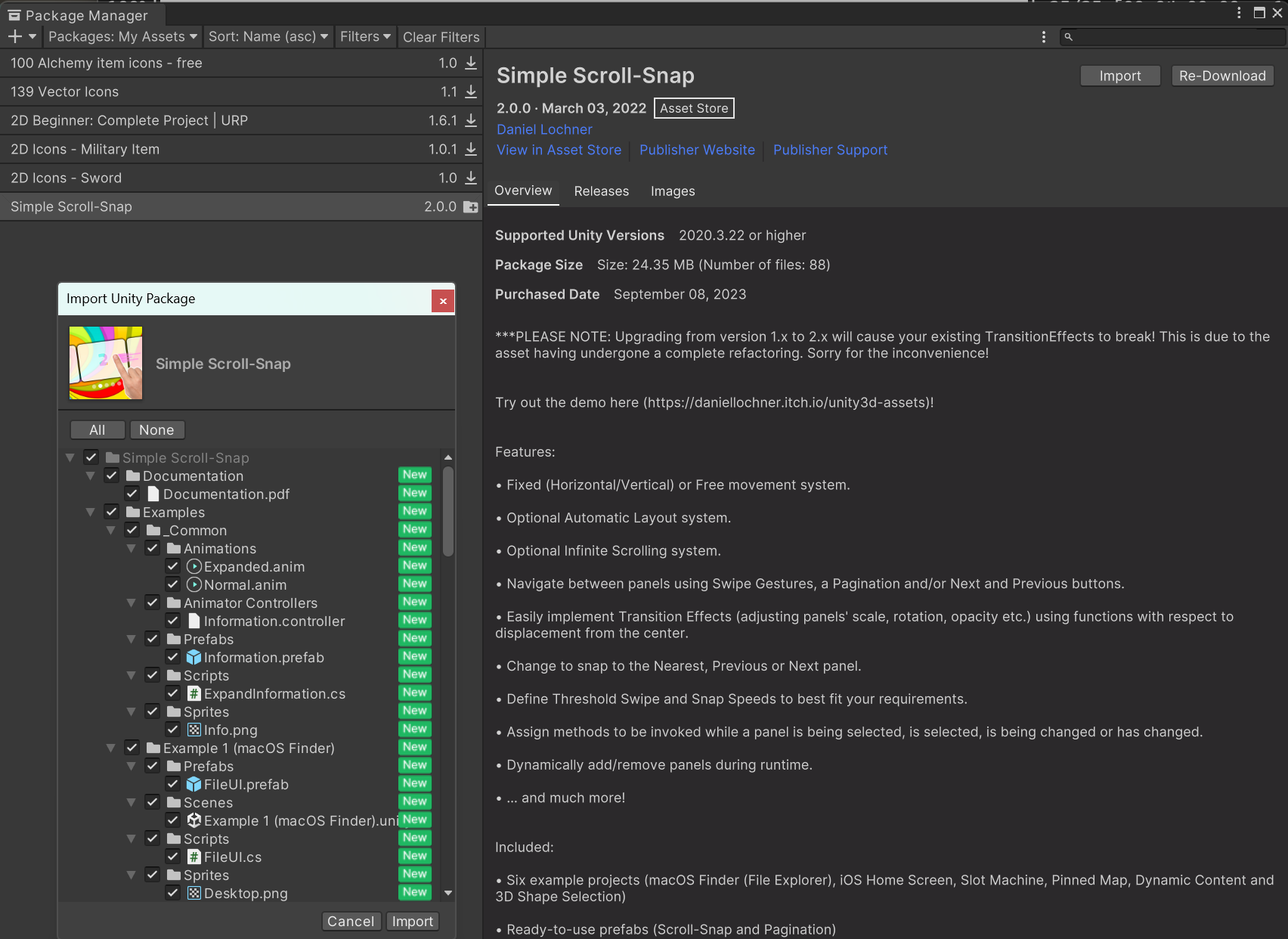Click the None selection button
The height and width of the screenshot is (939, 1288).
tap(156, 429)
